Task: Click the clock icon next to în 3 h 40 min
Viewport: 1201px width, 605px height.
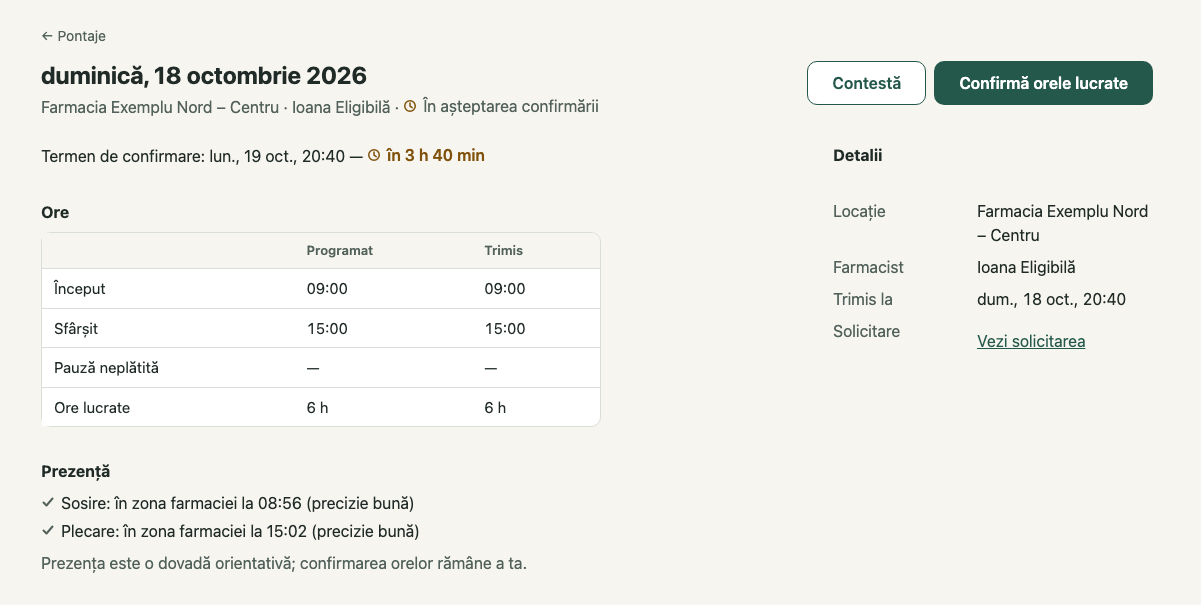Action: (x=374, y=155)
